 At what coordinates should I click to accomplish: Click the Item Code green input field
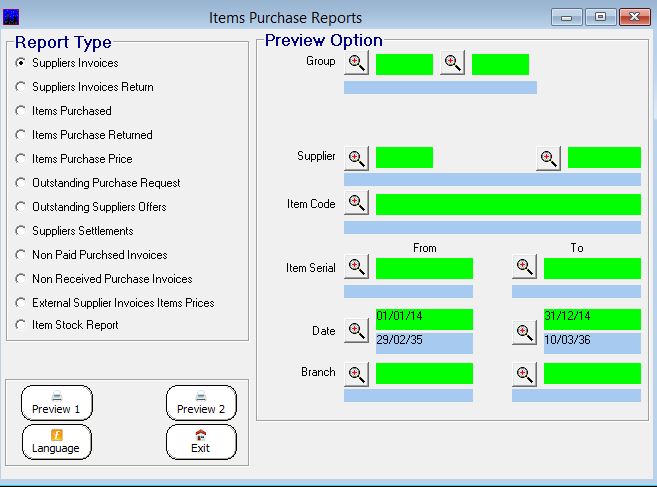click(x=507, y=204)
